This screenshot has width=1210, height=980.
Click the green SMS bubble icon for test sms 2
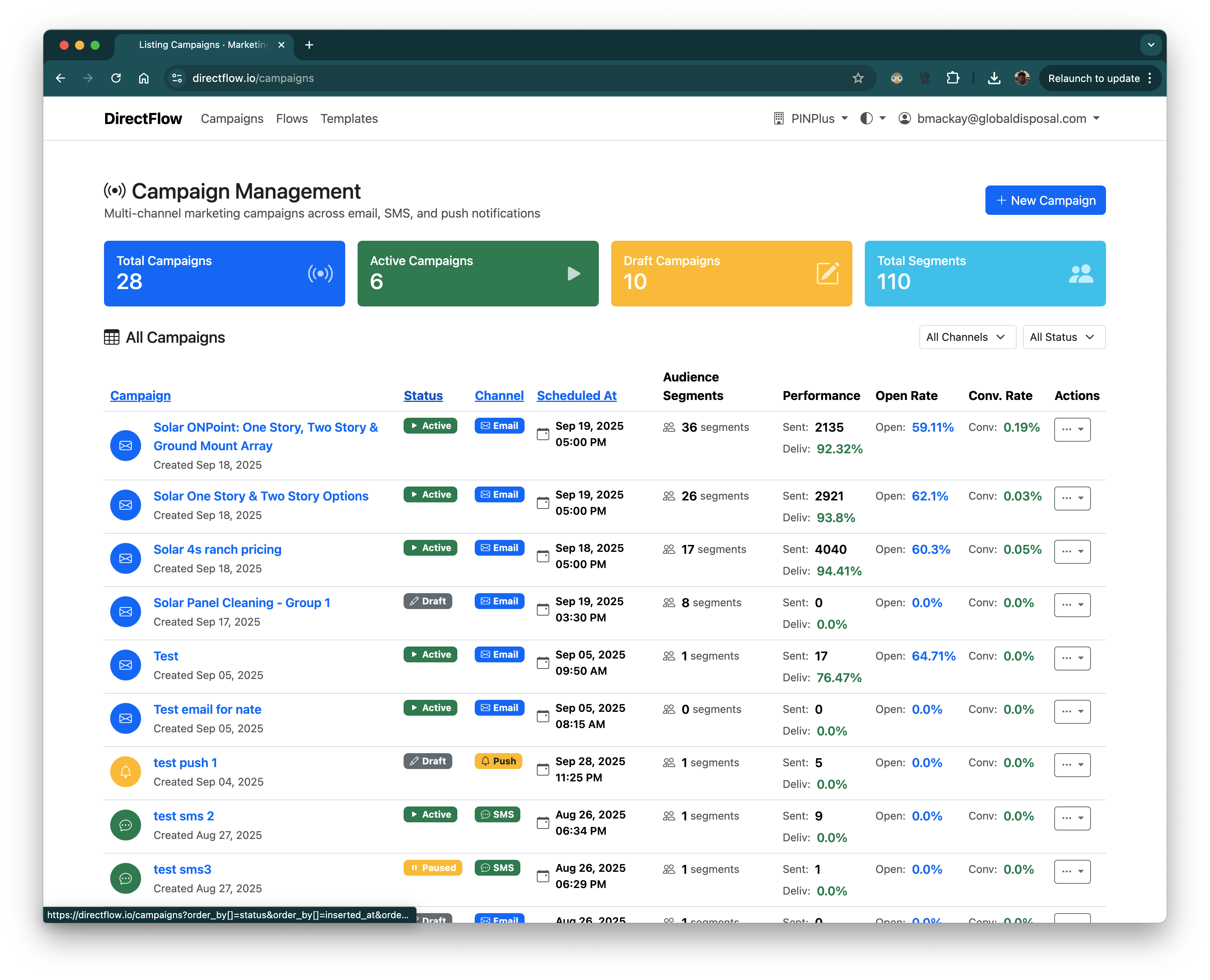[x=125, y=825]
